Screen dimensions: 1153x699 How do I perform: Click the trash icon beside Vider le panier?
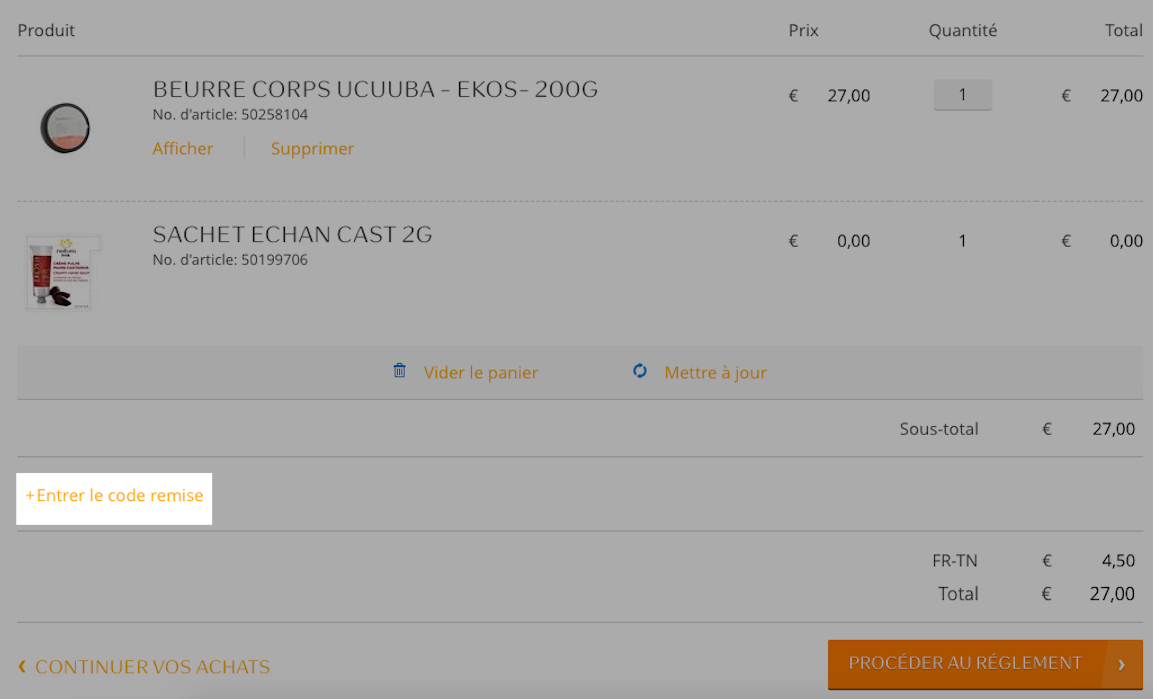pos(399,370)
